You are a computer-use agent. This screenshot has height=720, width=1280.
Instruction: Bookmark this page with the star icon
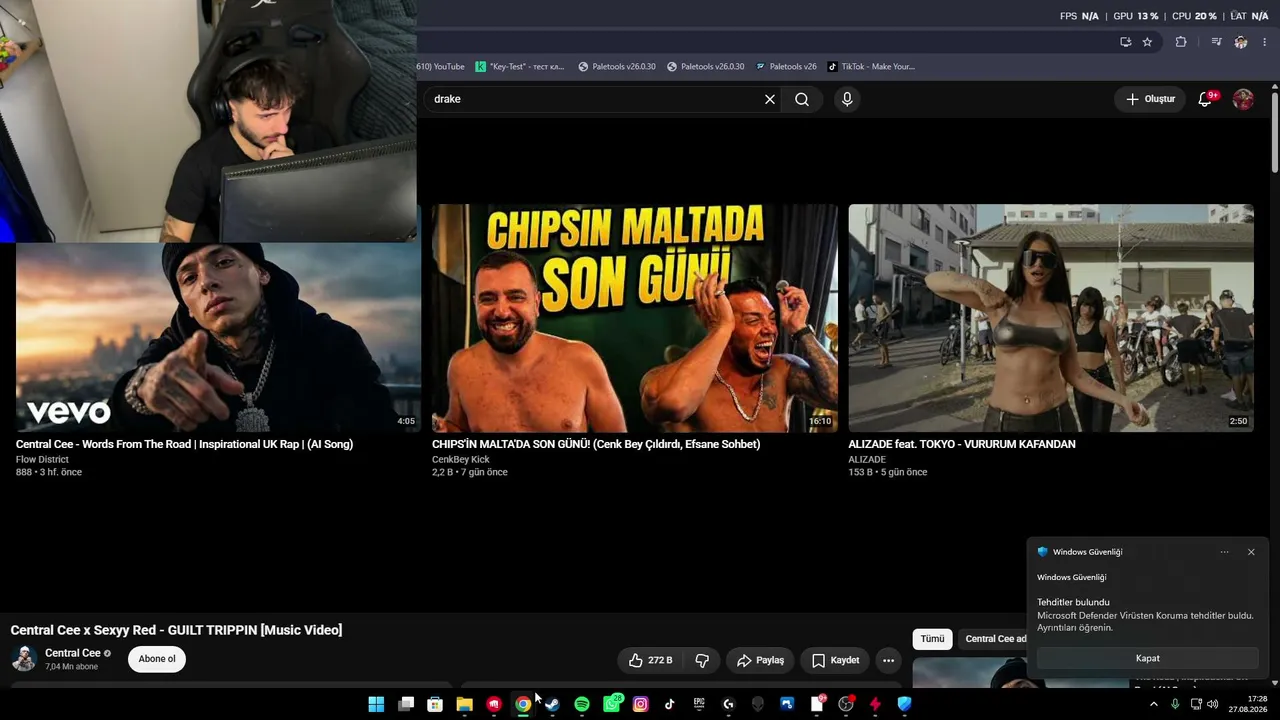pyautogui.click(x=1147, y=42)
